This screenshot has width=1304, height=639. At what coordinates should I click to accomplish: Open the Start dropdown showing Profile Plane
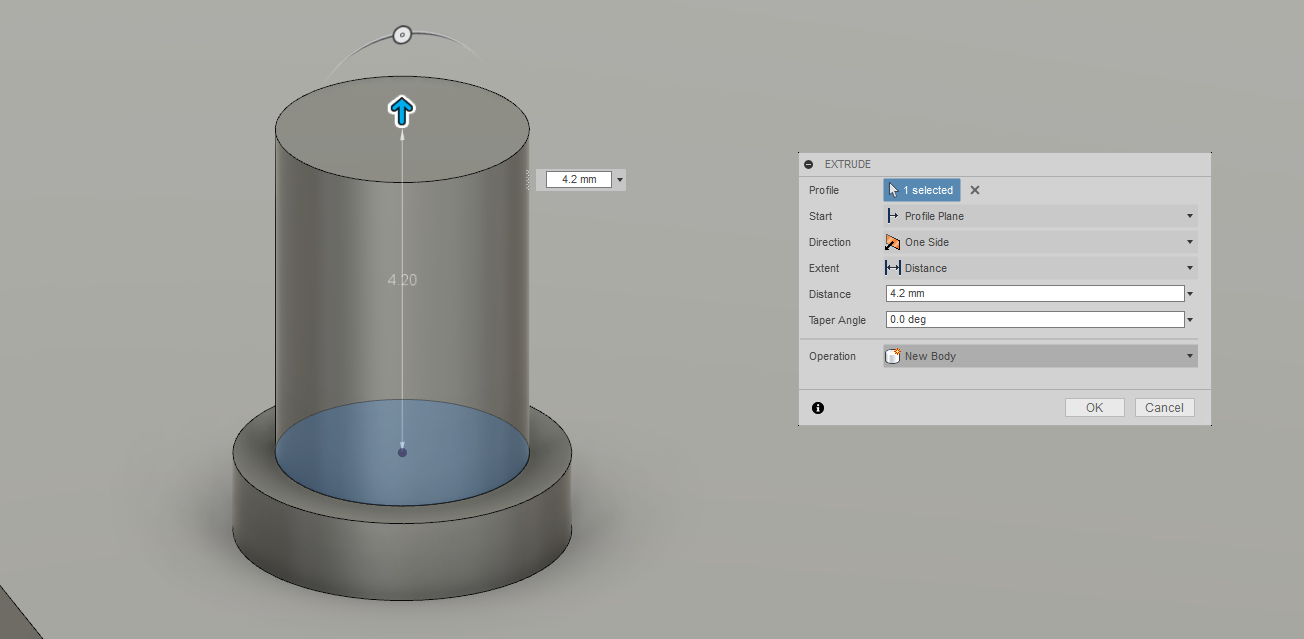click(x=1040, y=216)
